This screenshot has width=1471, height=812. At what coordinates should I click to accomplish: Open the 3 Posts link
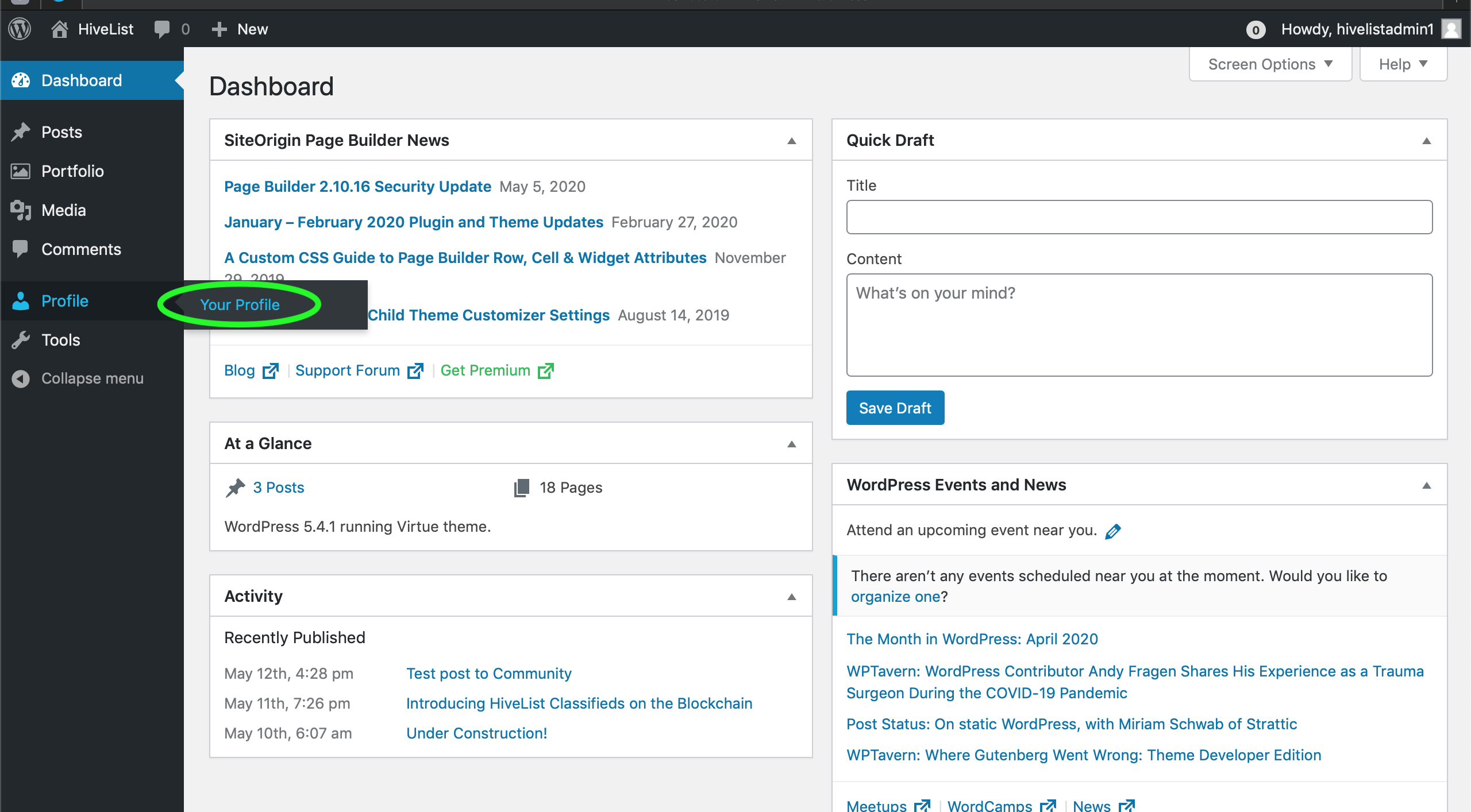279,488
